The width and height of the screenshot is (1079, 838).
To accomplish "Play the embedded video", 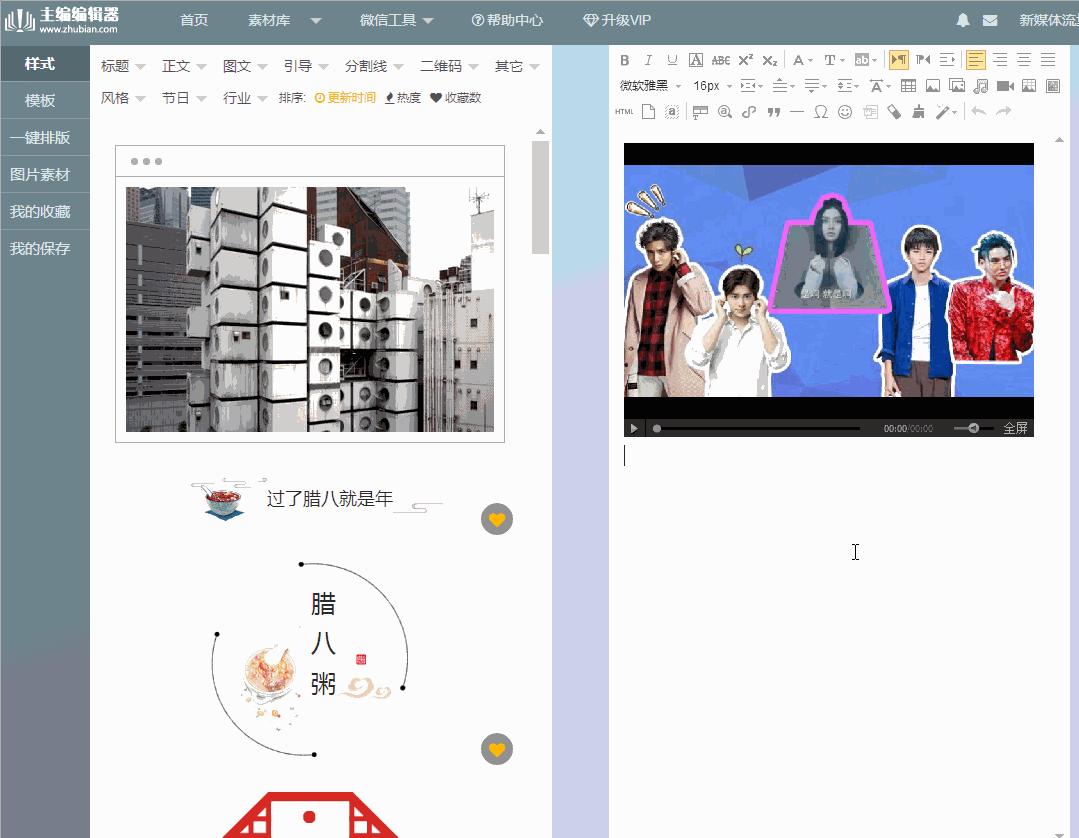I will tap(634, 427).
